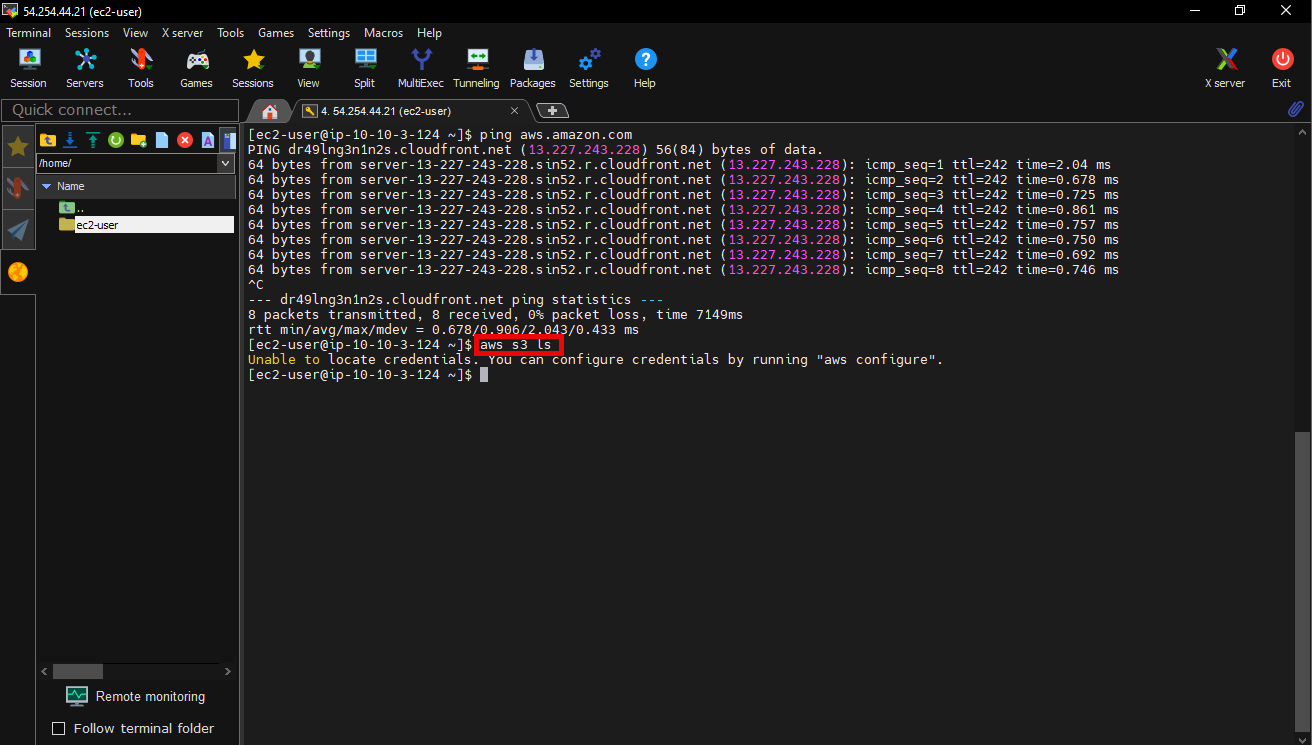This screenshot has height=745, width=1312.
Task: Close the 54.254.44.21 session tab
Action: (x=515, y=111)
